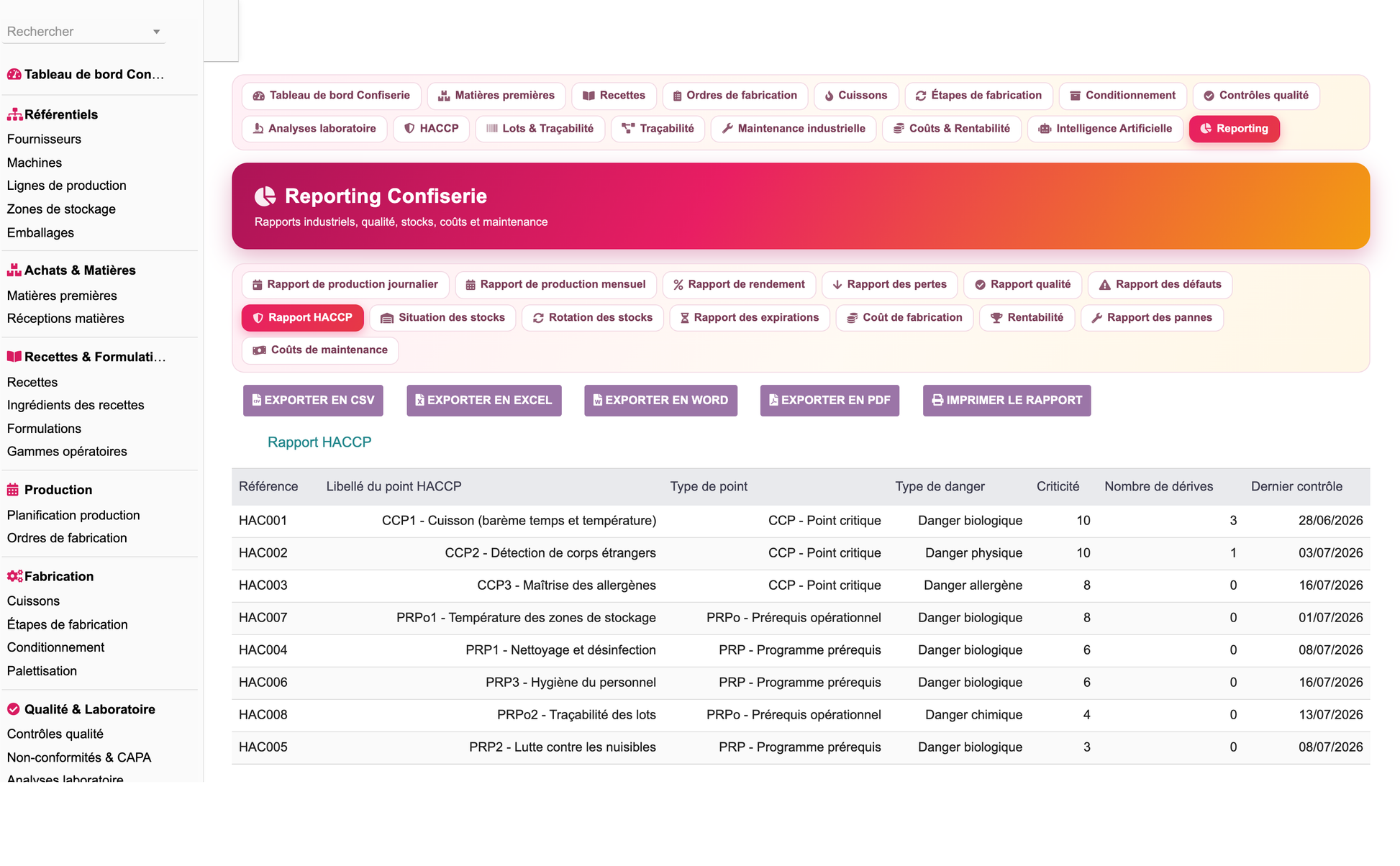Select the Traçabilité top tab
This screenshot has width=1400, height=866.
tap(658, 129)
